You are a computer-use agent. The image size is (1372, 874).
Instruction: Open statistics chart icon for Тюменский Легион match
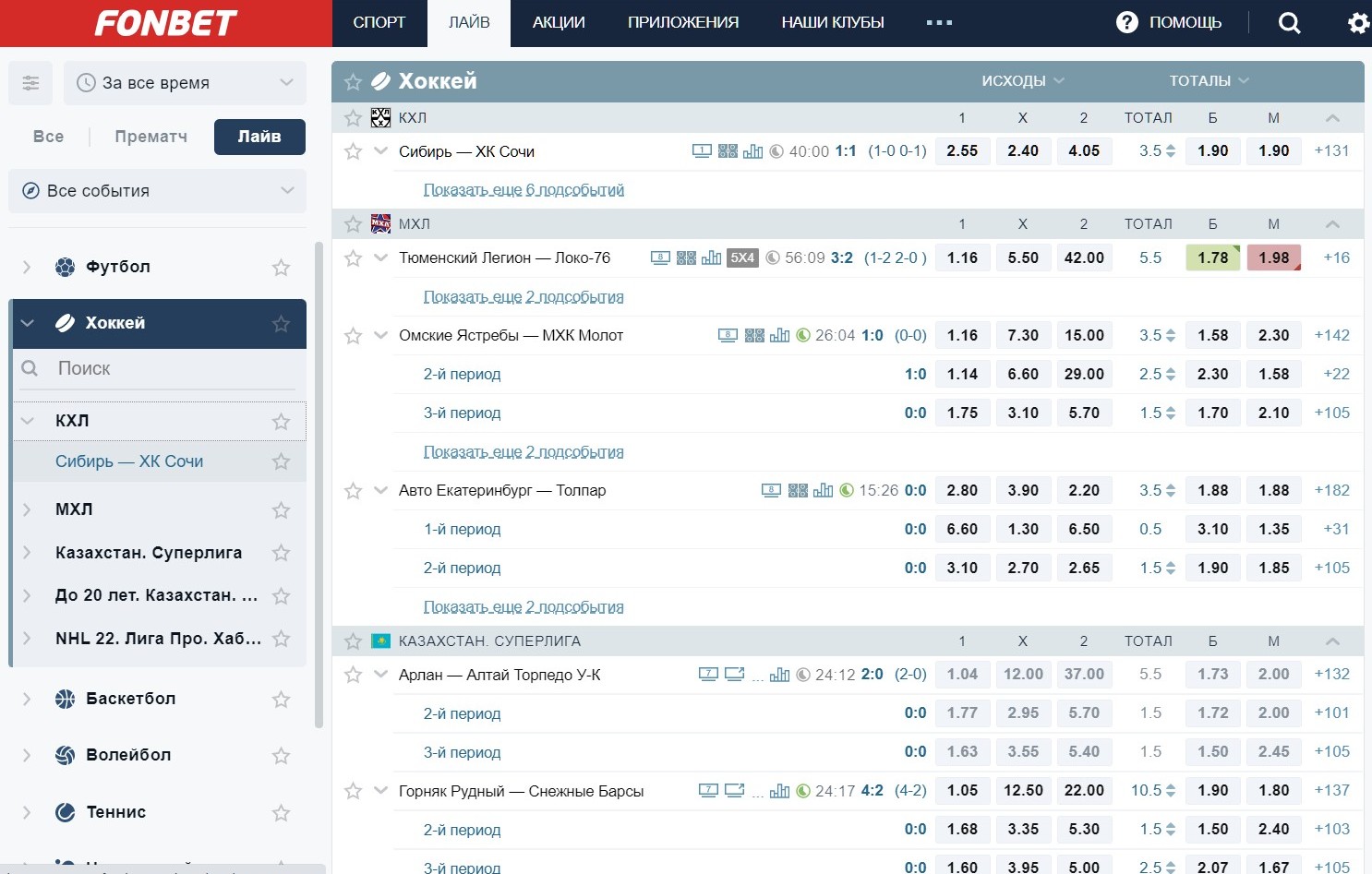click(711, 258)
